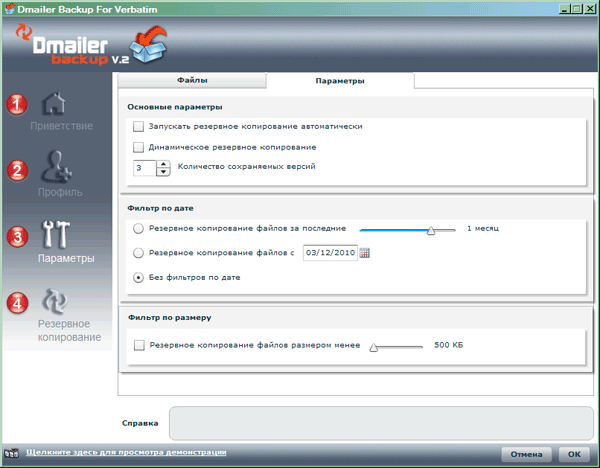
Task: Click the Основные параметры heading
Action: coord(175,107)
